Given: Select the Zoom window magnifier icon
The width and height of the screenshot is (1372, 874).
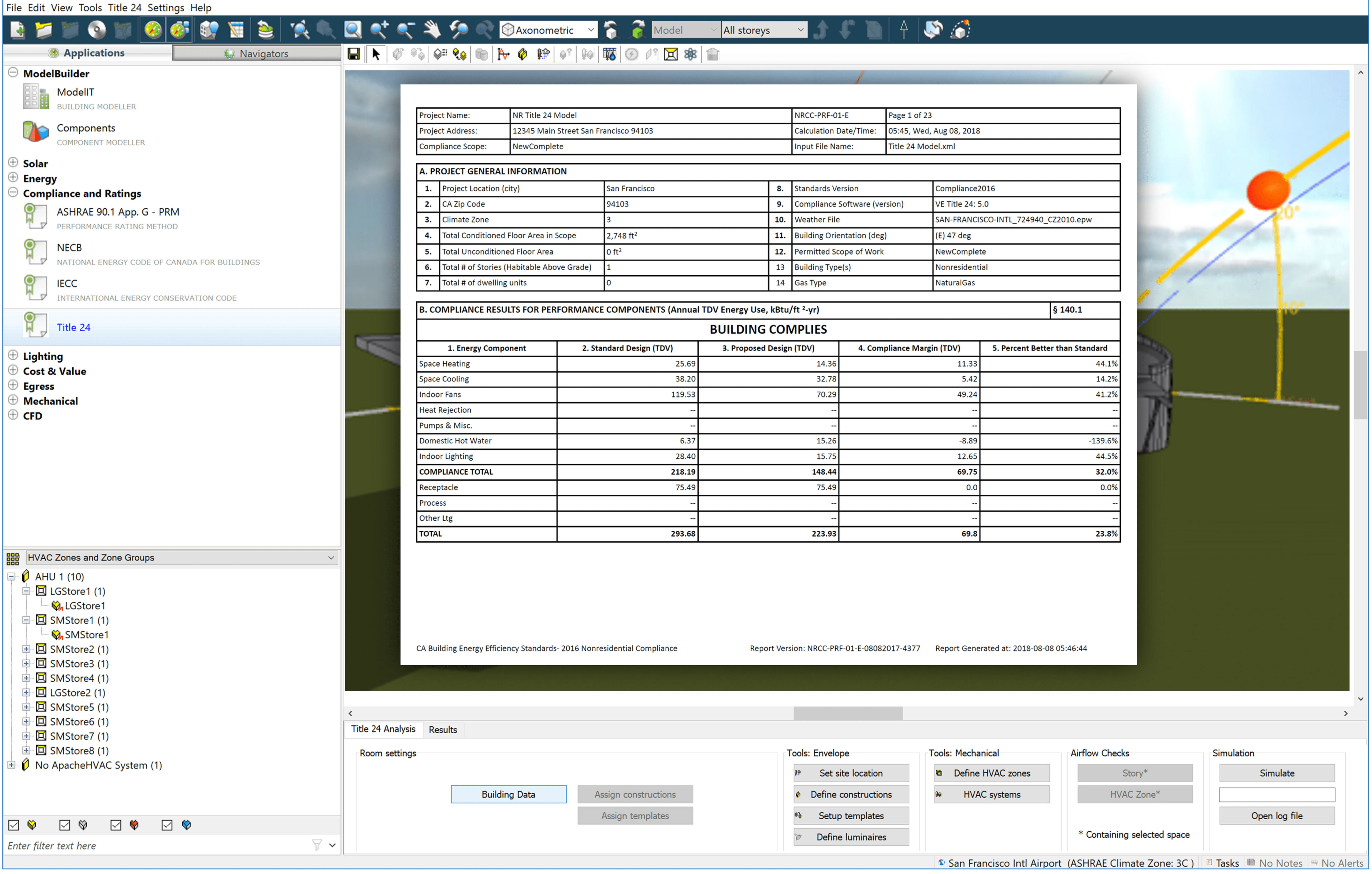Looking at the screenshot, I should [x=353, y=30].
